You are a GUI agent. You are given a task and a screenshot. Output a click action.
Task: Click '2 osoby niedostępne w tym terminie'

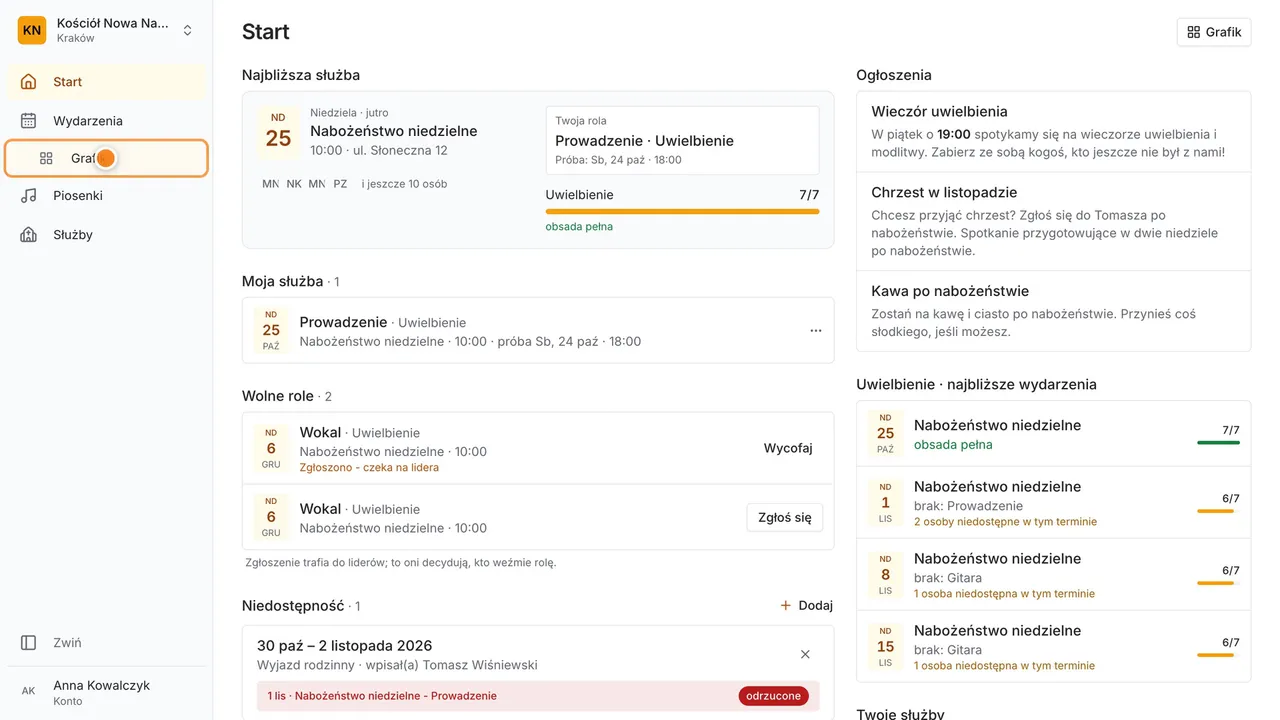(x=1005, y=521)
